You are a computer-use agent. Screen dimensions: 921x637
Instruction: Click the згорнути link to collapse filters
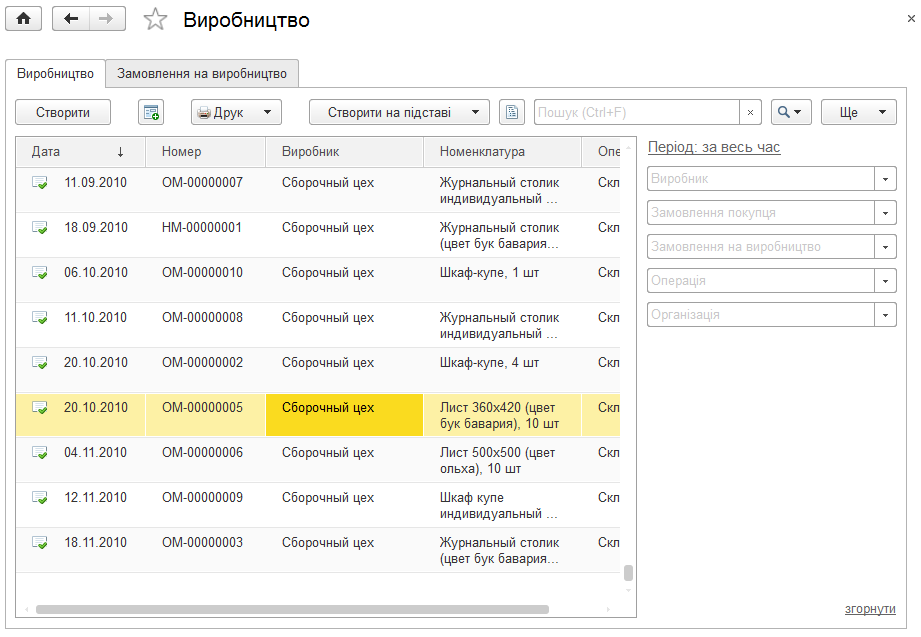[870, 609]
